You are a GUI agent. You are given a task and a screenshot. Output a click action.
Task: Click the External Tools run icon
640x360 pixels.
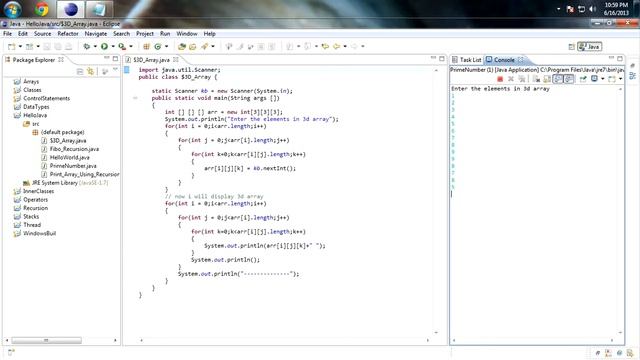tap(122, 47)
